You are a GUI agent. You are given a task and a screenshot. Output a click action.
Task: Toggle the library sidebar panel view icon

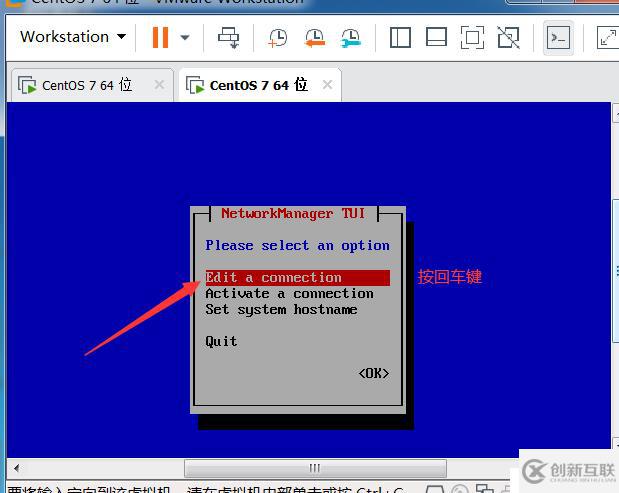coord(400,37)
